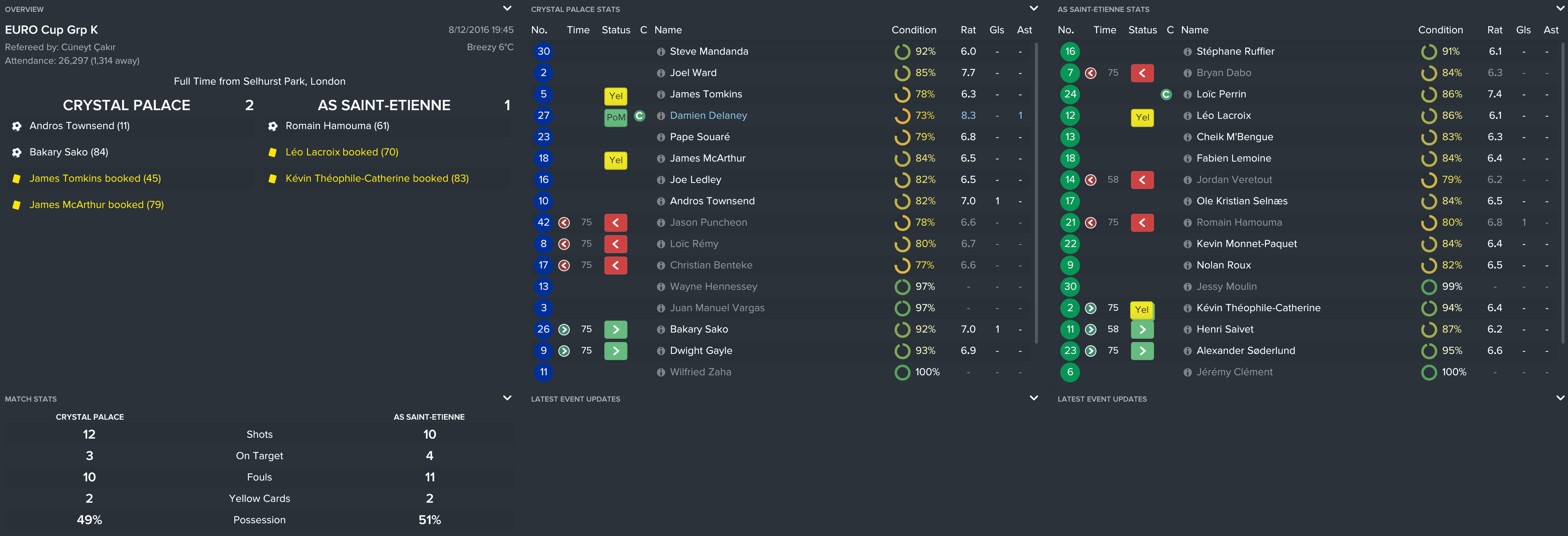Sort Crystal Palace table by Condition column
The image size is (1568, 536).
point(913,30)
